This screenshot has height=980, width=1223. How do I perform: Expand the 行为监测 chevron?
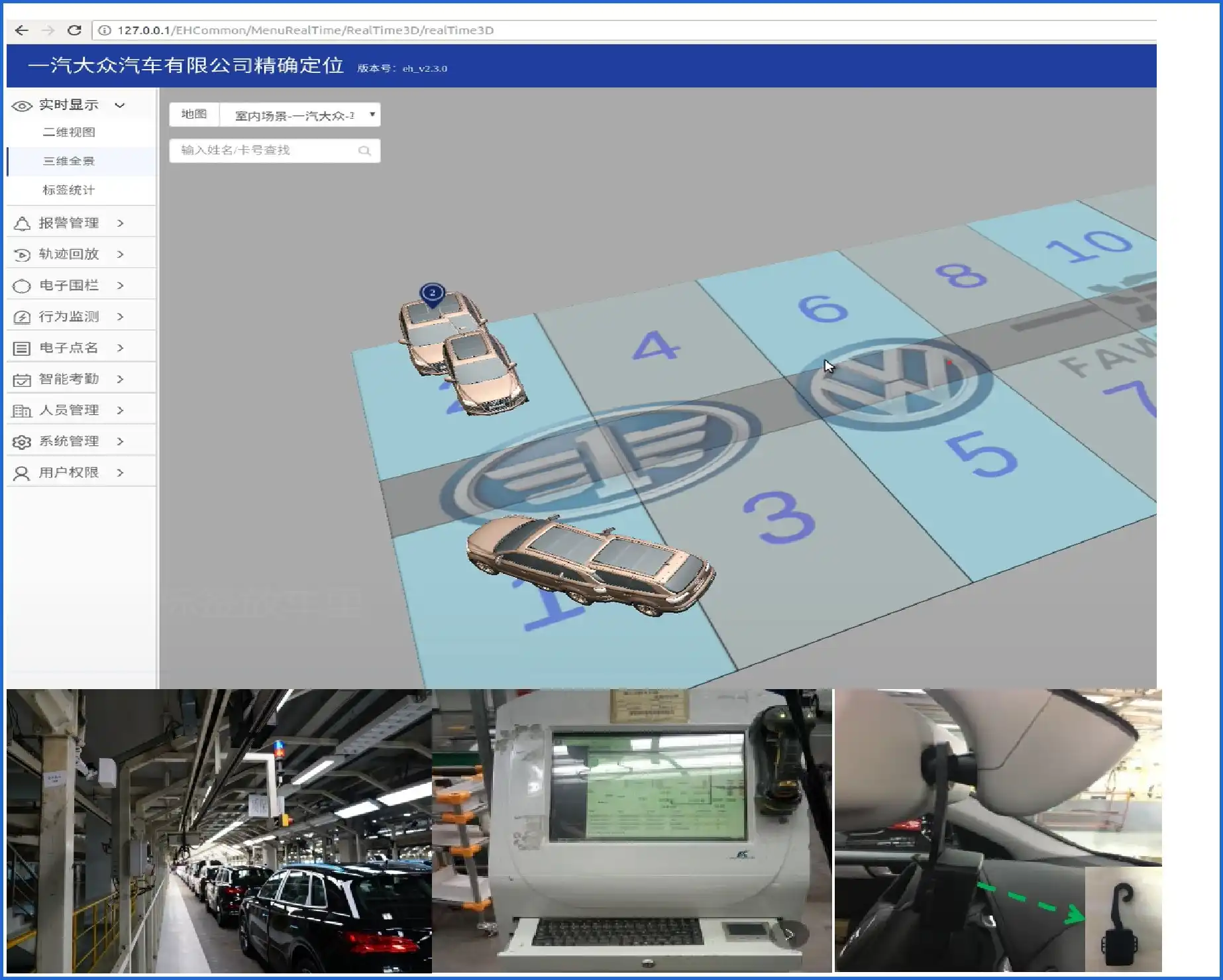click(121, 317)
